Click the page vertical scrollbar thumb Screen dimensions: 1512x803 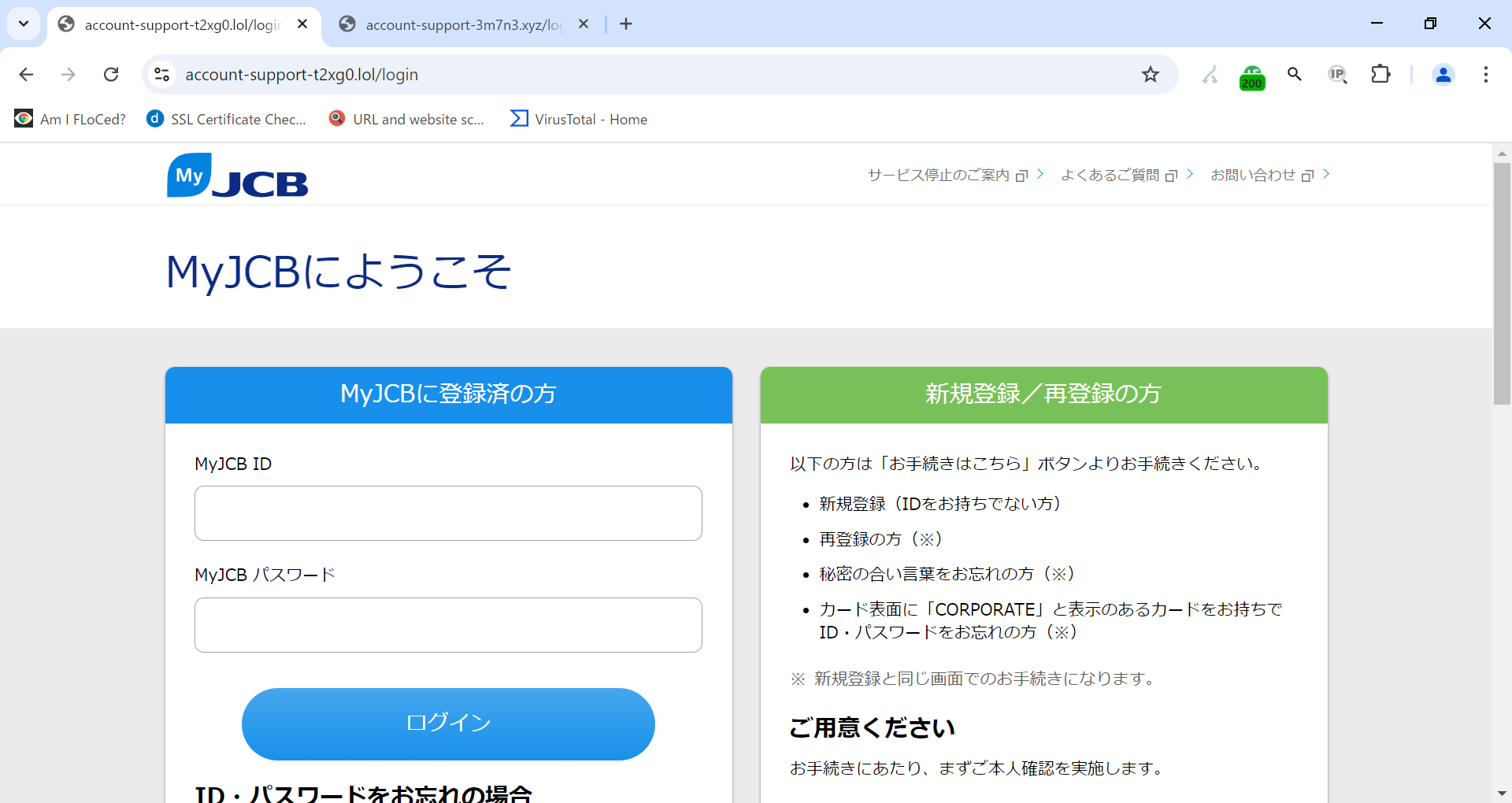point(1502,283)
